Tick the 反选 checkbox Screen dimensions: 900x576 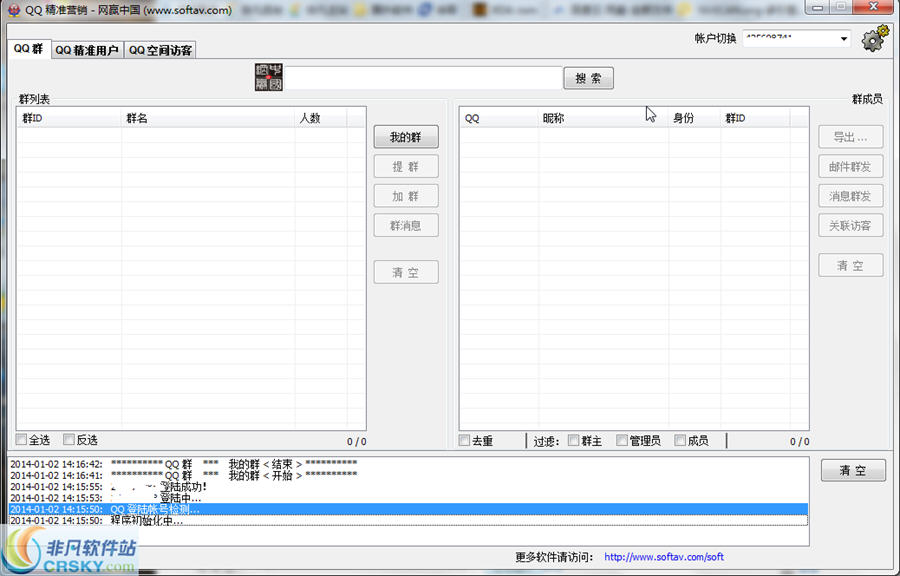(x=69, y=439)
